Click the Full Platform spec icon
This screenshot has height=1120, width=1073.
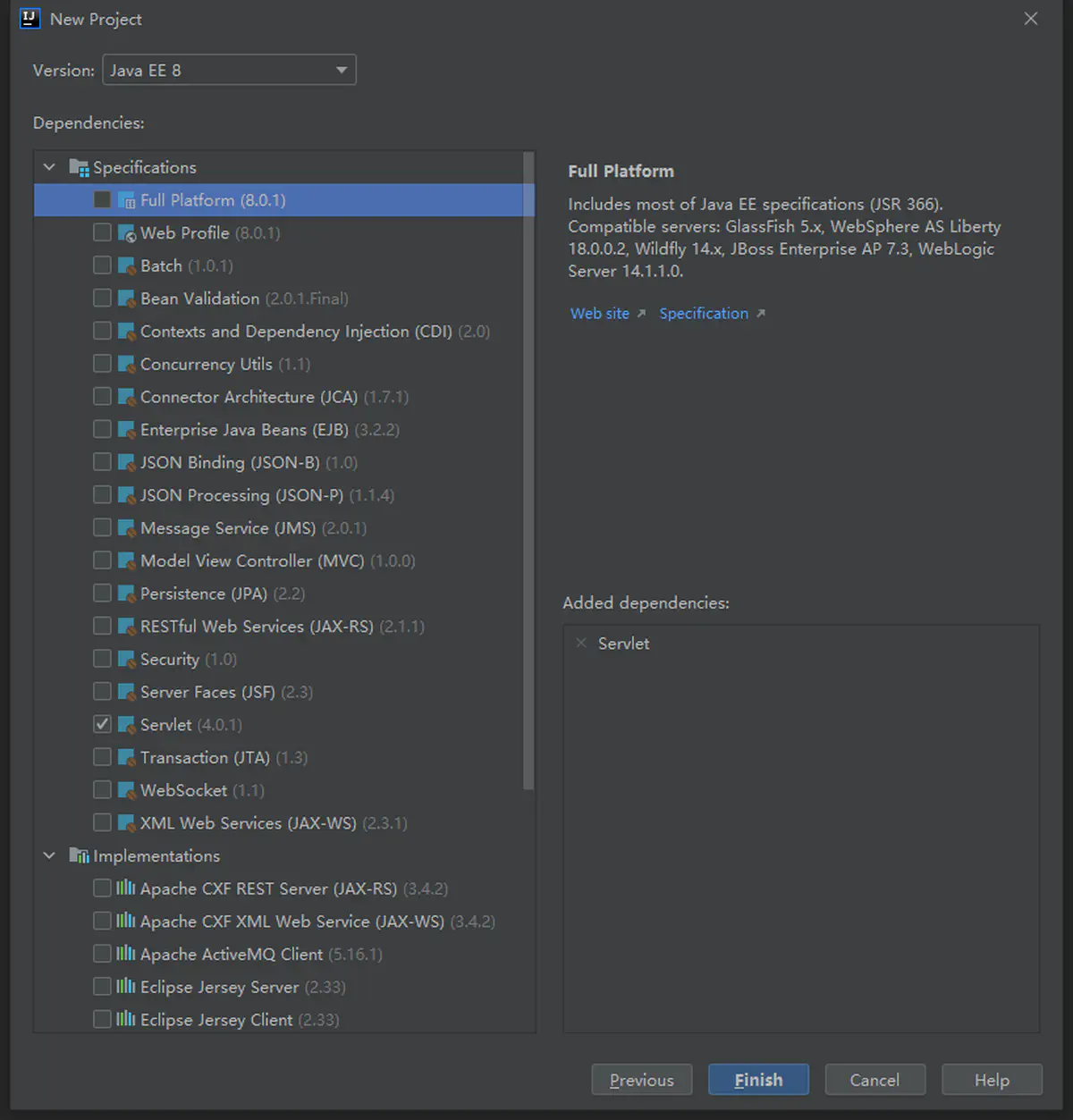[x=126, y=200]
